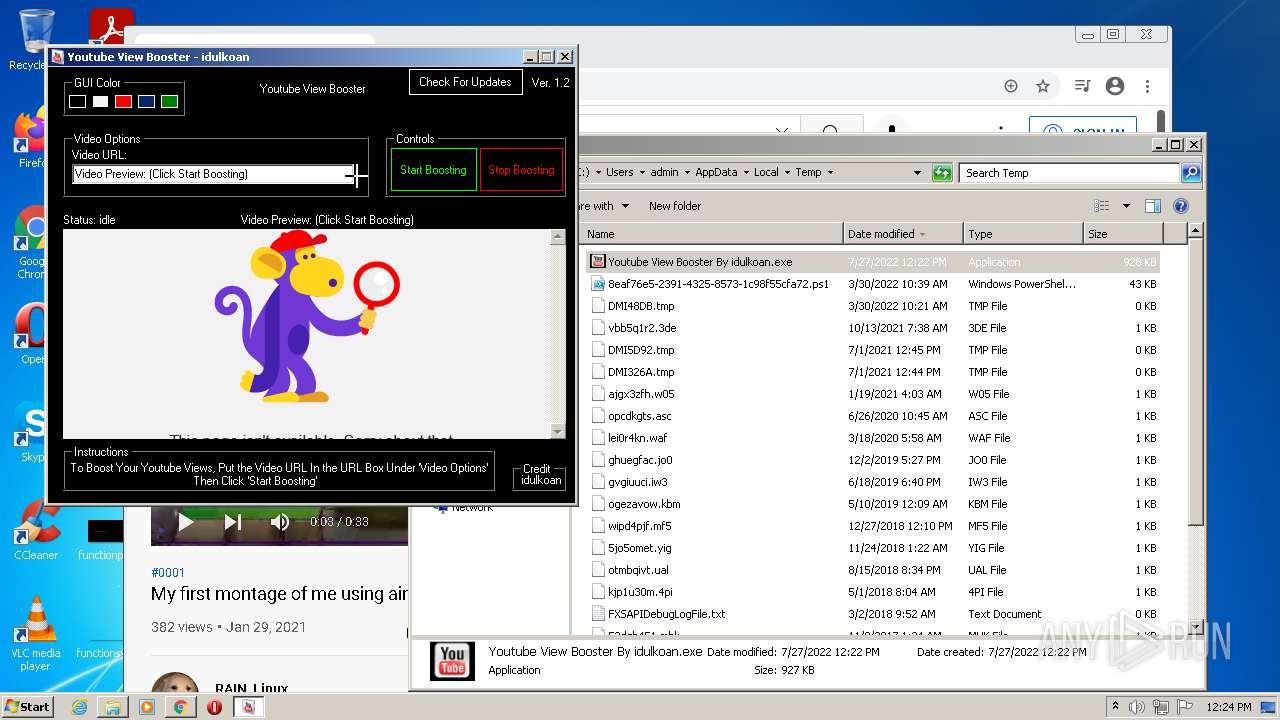
Task: Toggle the Explorer preview pane icon
Action: coord(1153,206)
